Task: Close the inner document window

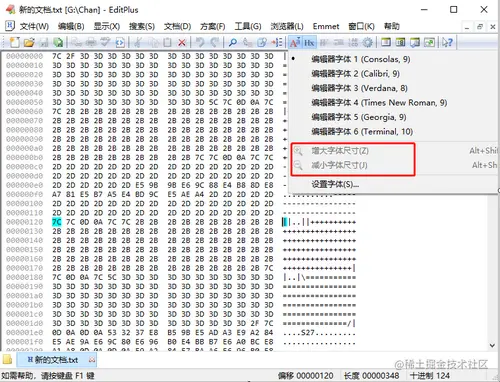Action: tap(493, 27)
